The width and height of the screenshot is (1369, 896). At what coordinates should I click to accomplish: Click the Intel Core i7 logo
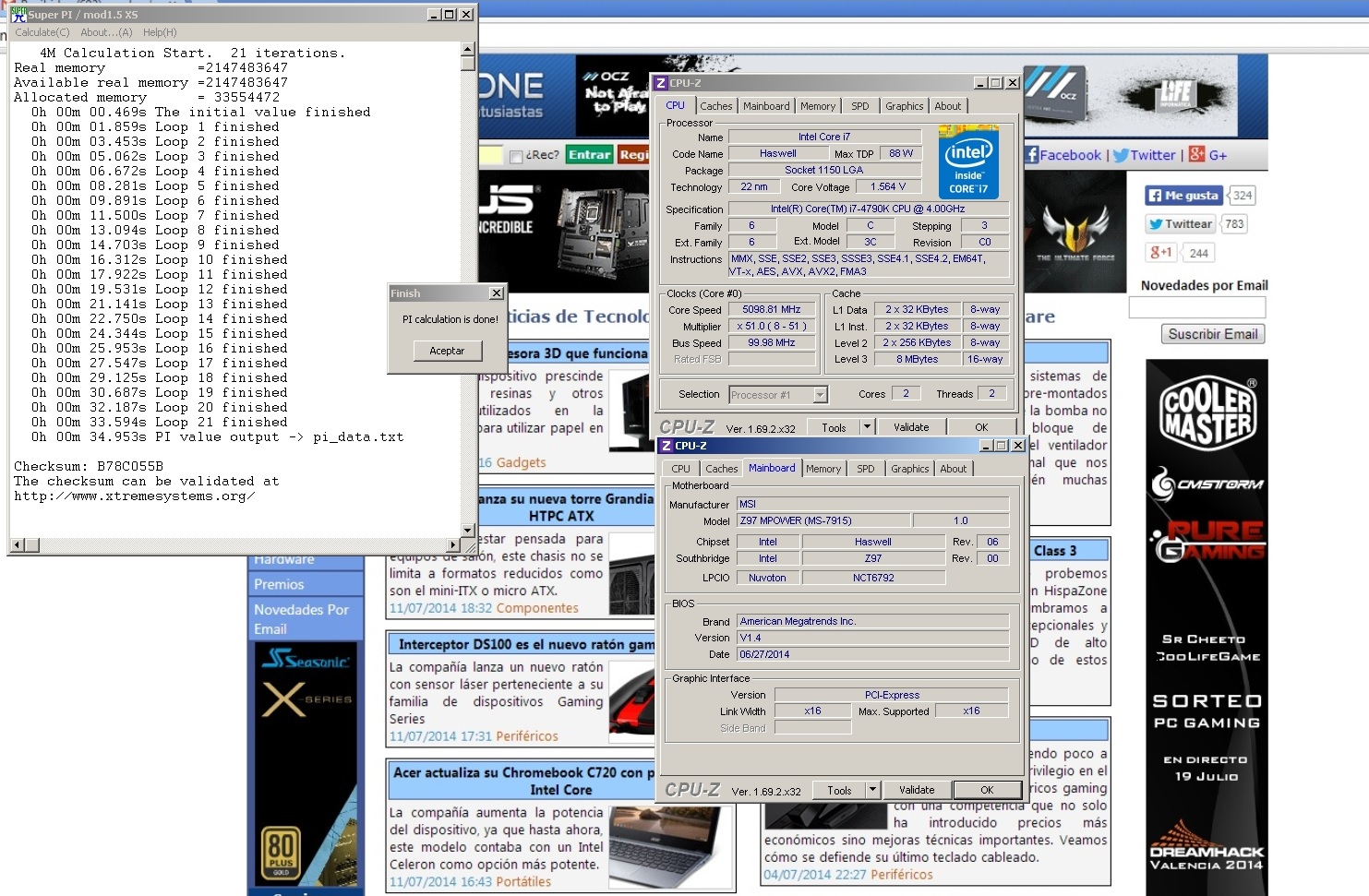[x=968, y=161]
